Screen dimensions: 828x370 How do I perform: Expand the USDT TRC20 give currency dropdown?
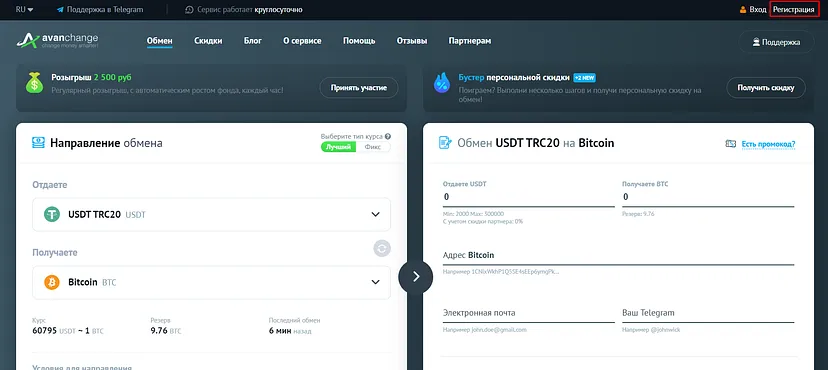coord(375,214)
